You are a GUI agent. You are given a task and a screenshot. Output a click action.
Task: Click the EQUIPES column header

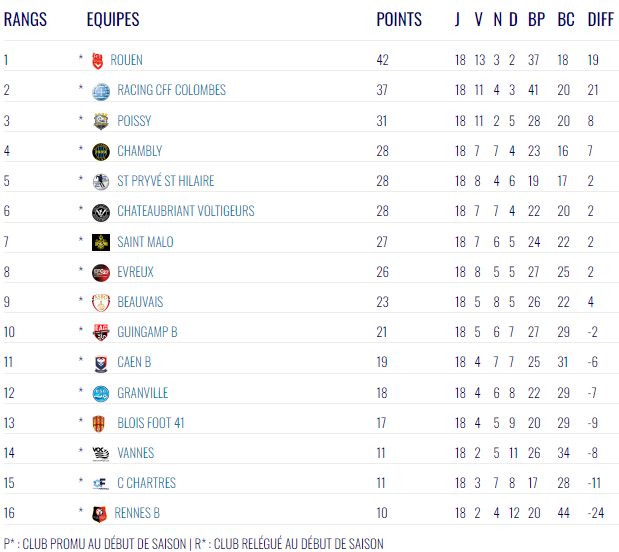113,20
